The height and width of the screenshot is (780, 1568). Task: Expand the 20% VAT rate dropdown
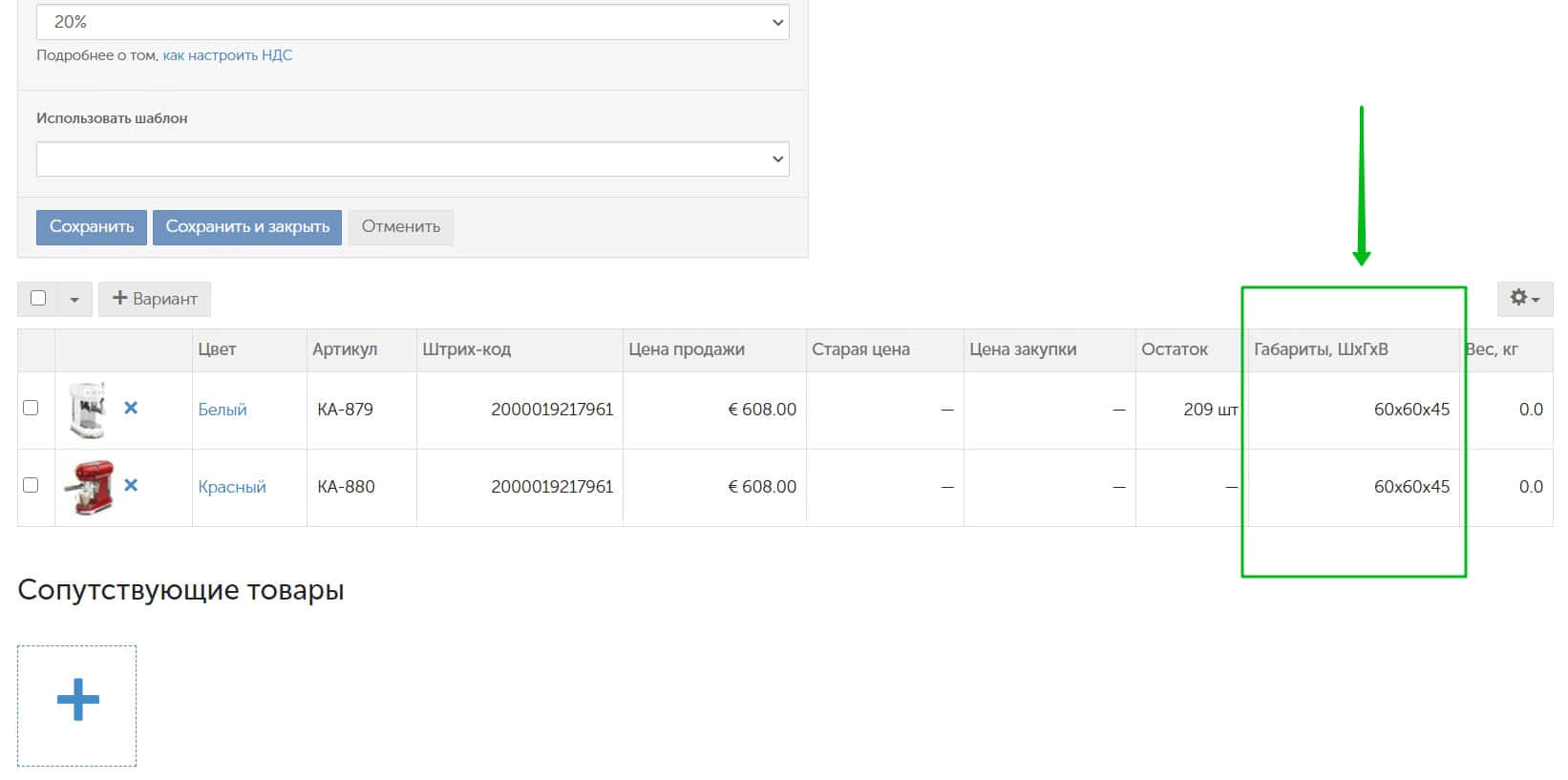pyautogui.click(x=413, y=22)
